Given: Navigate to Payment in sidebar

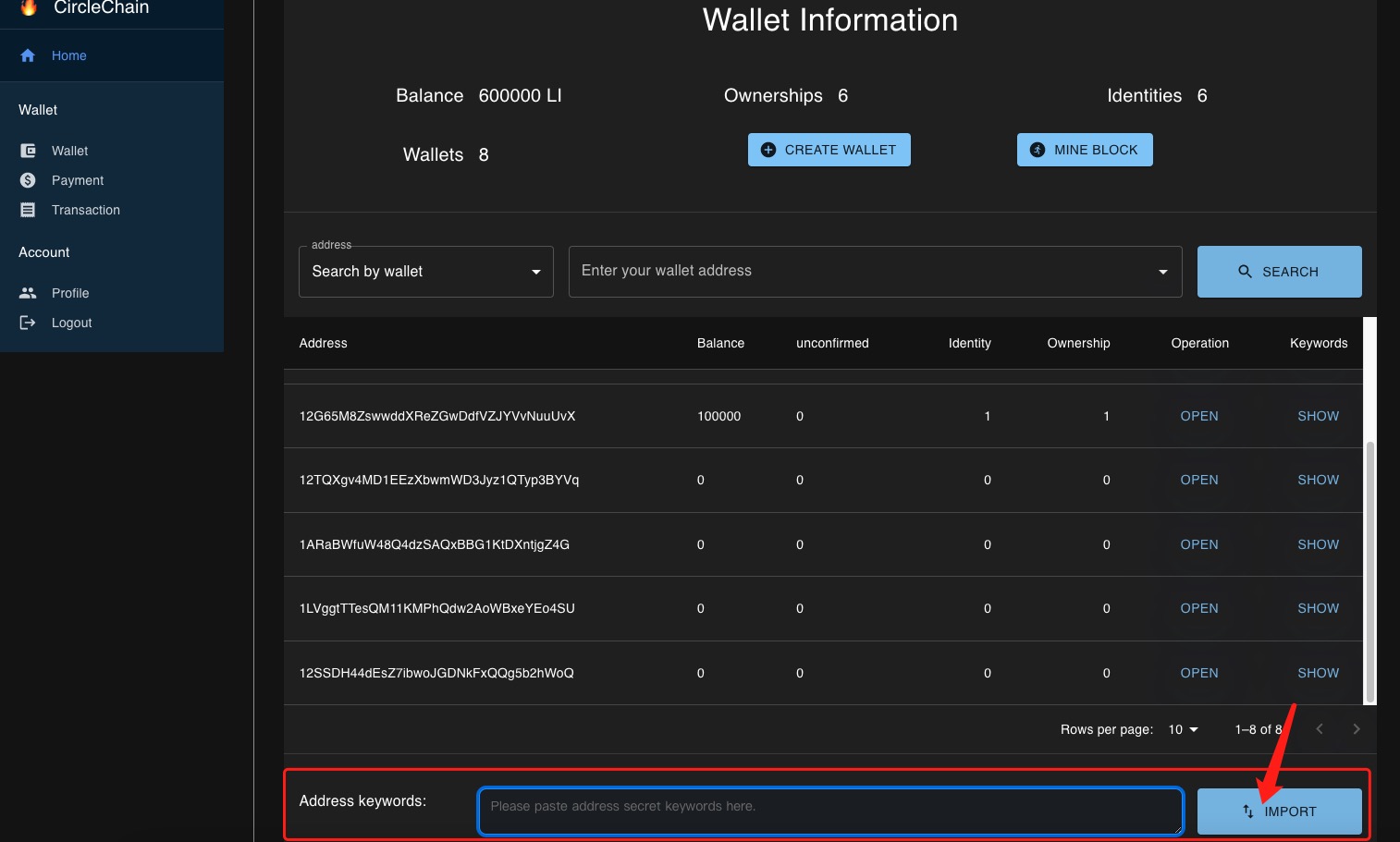Looking at the screenshot, I should pyautogui.click(x=78, y=180).
